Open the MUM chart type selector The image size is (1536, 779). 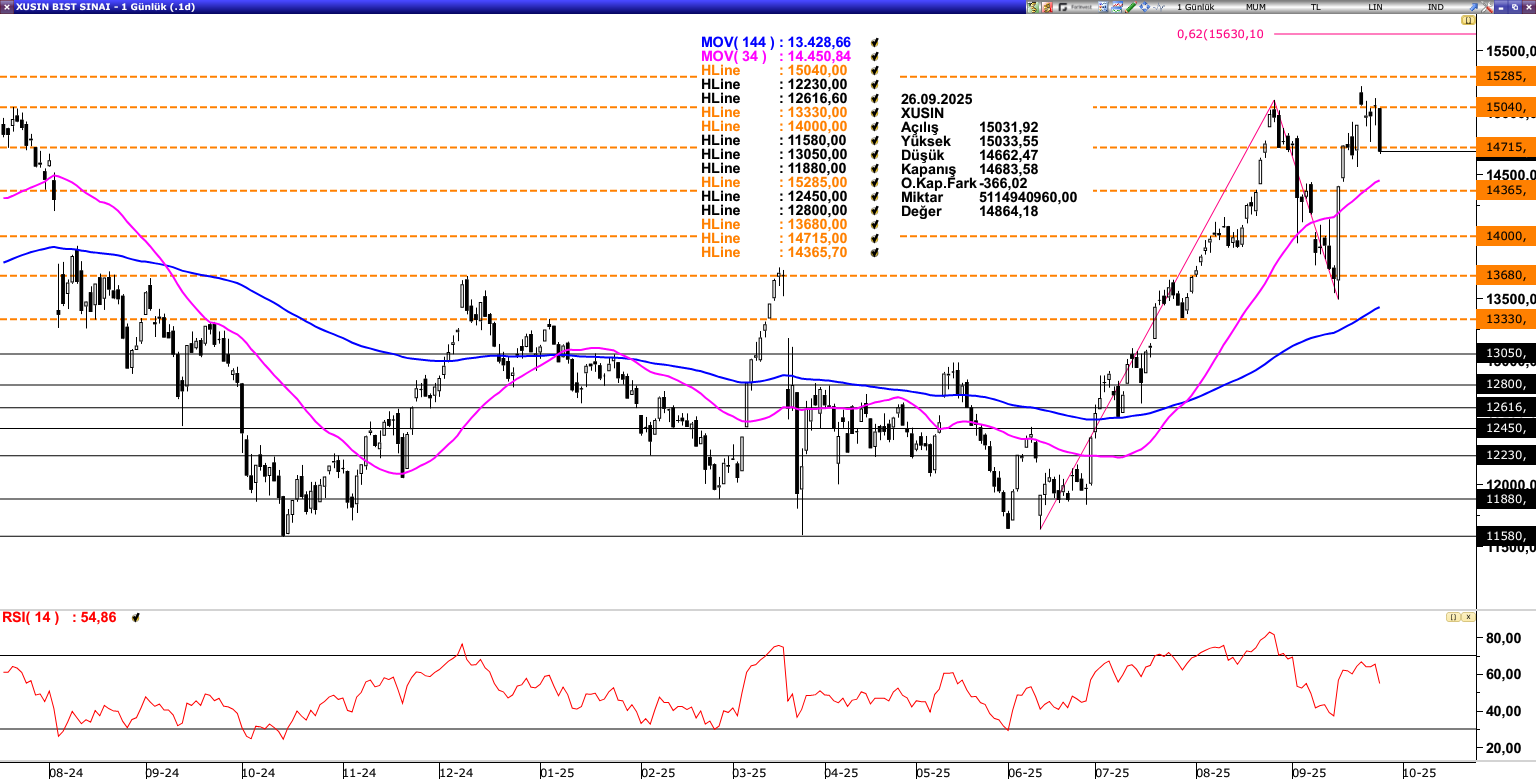[x=1256, y=7]
